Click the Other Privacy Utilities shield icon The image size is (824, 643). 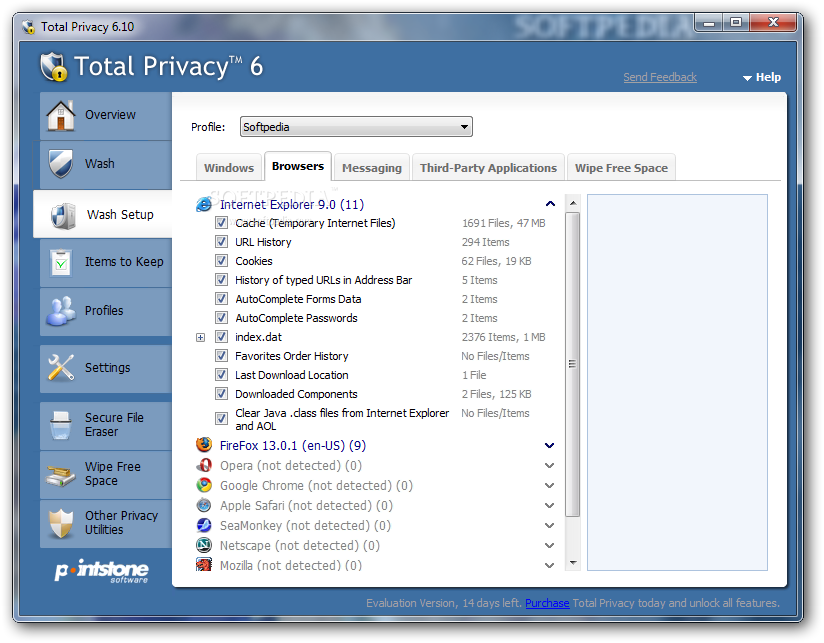point(61,523)
